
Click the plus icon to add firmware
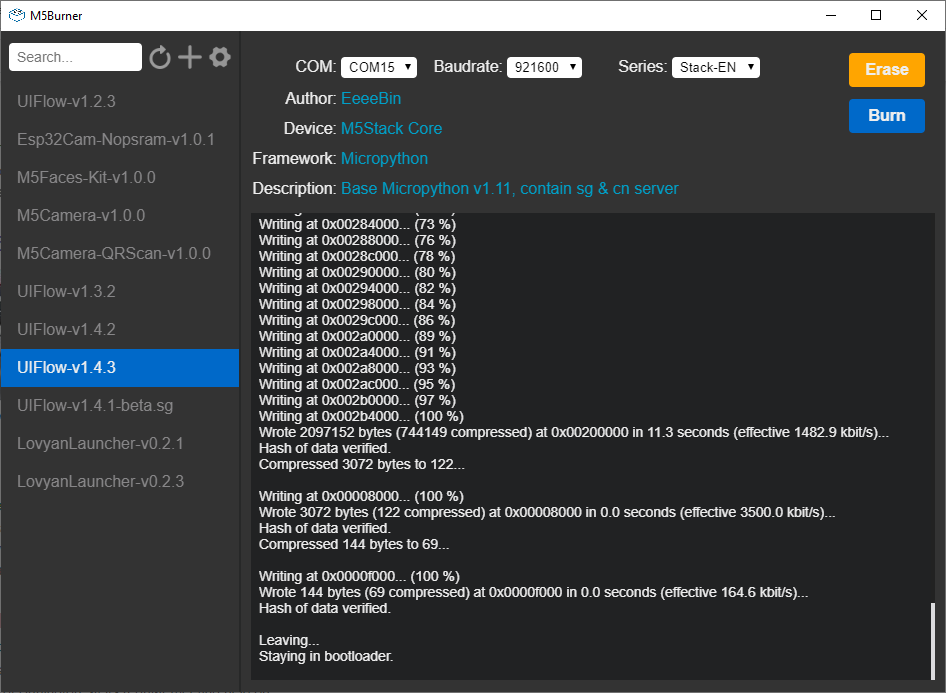190,57
